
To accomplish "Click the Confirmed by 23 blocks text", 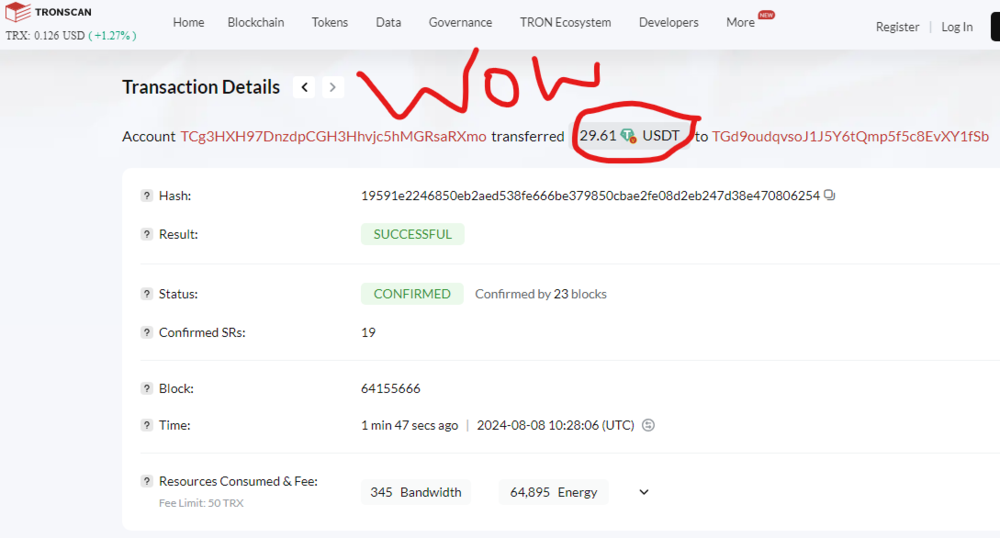I will pyautogui.click(x=541, y=294).
